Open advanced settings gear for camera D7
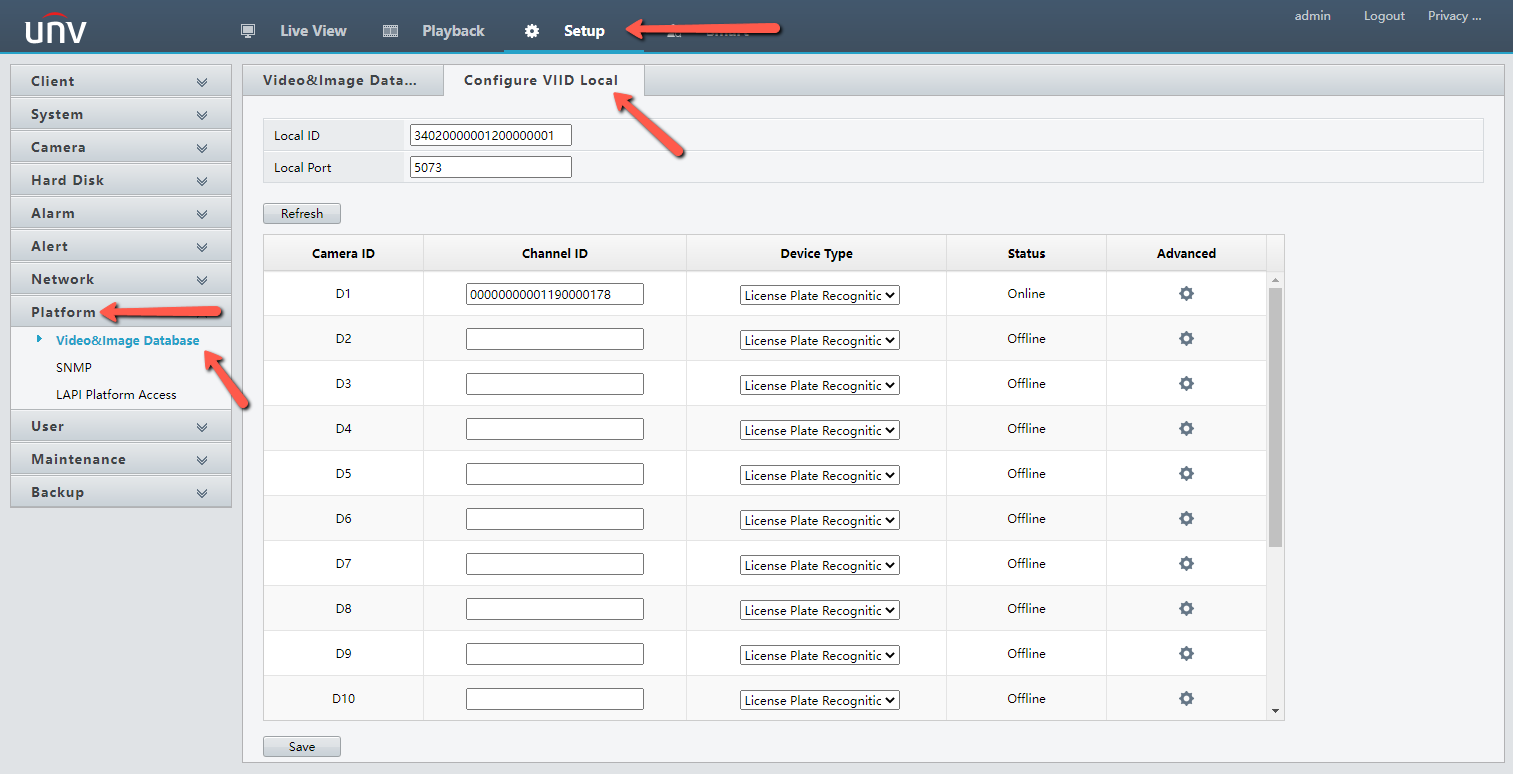1513x774 pixels. [x=1186, y=564]
